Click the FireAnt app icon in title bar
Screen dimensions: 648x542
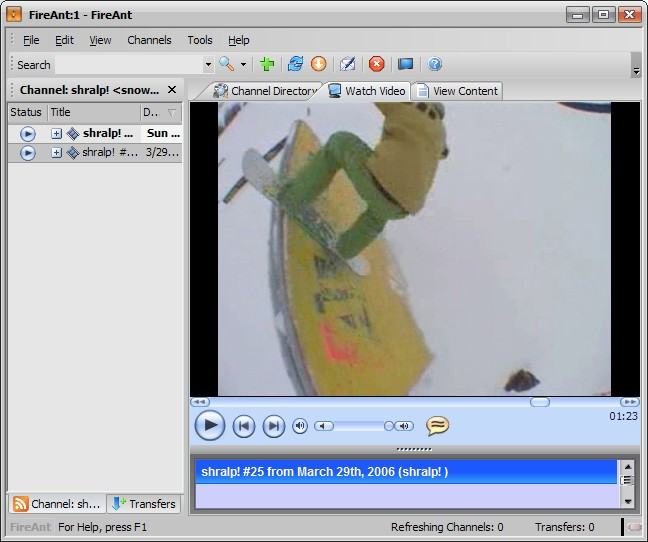pos(14,15)
